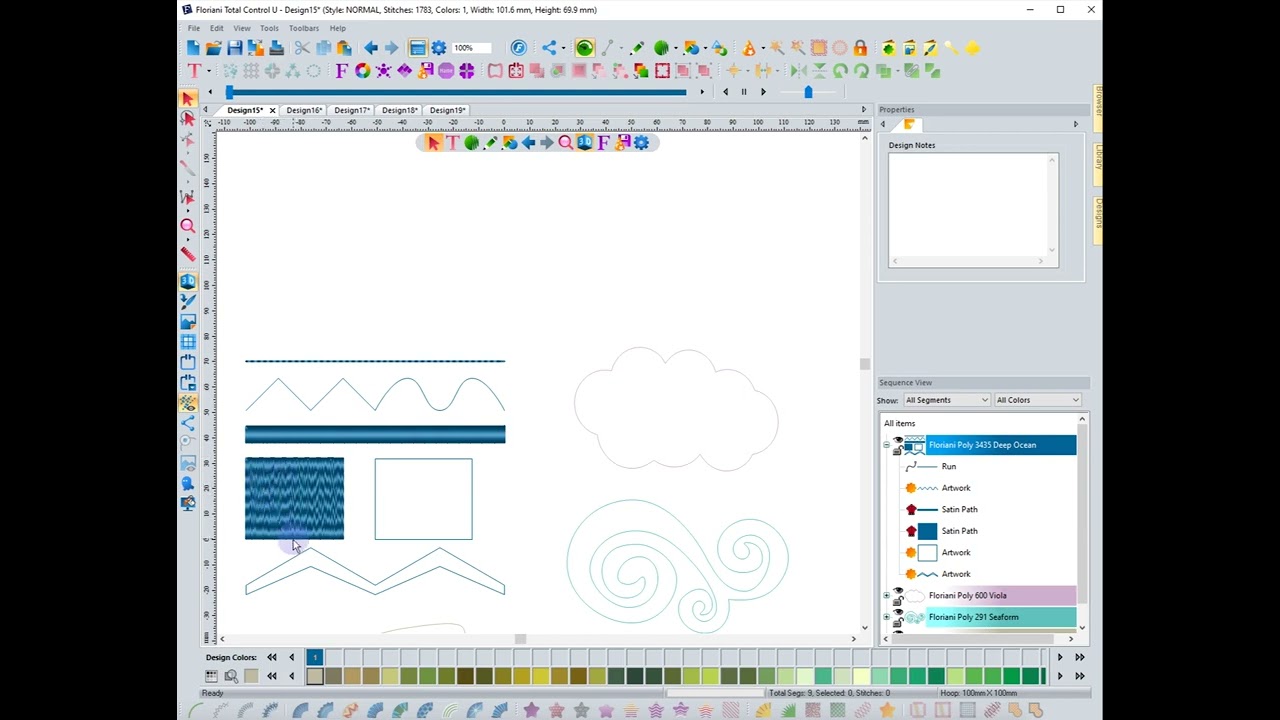Switch to the Design16* tab

[x=304, y=110]
